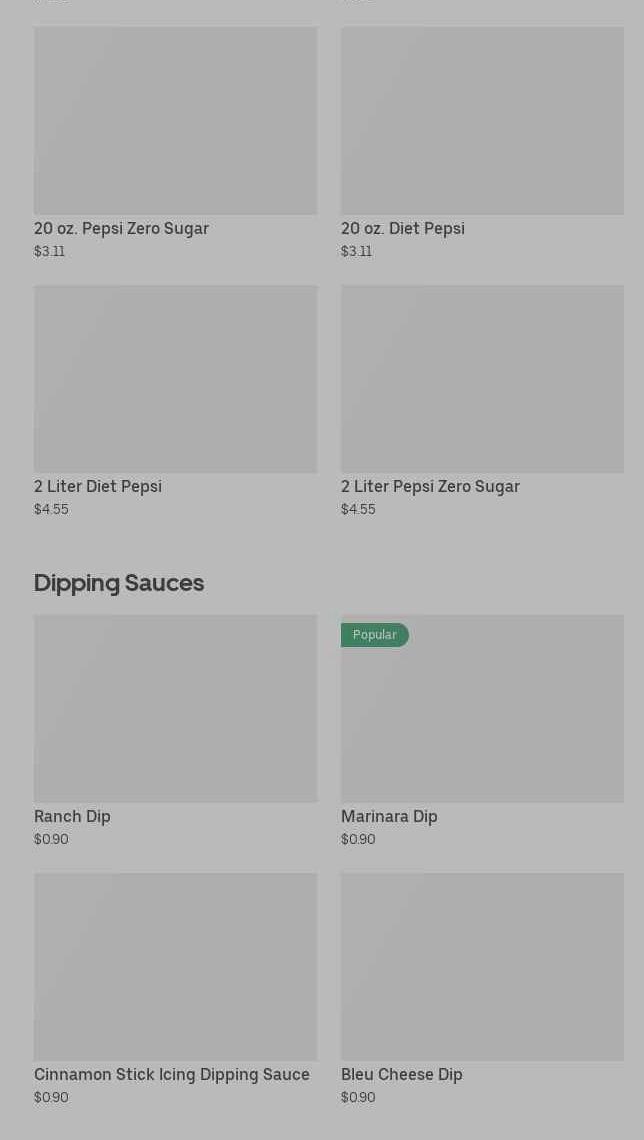644x1140 pixels.
Task: Choose the "2 Liter Pepsi Zero Sugar" title
Action: (430, 486)
